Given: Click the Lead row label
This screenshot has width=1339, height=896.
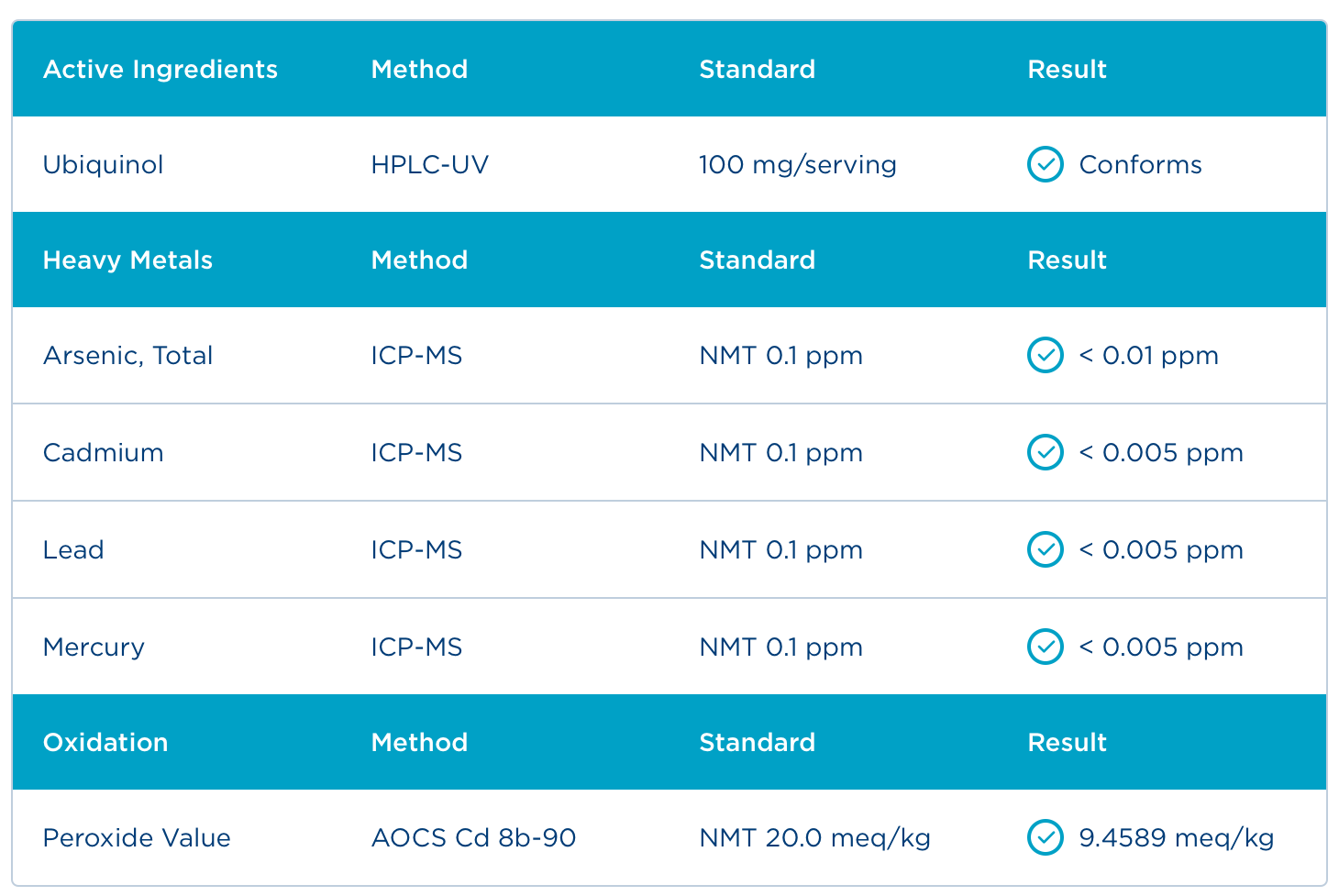Looking at the screenshot, I should point(73,550).
